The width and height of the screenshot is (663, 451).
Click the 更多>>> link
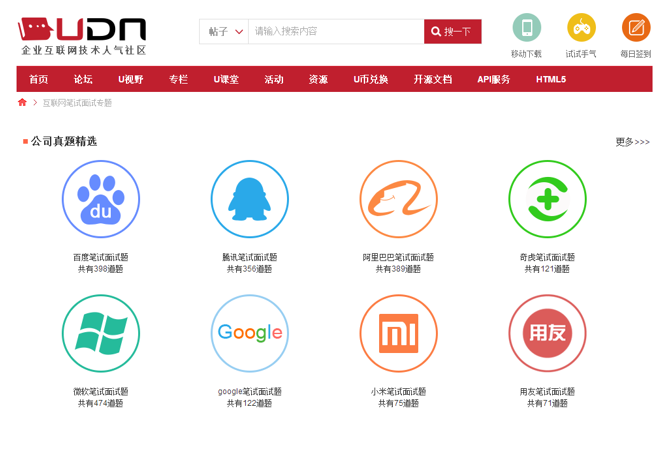click(632, 142)
